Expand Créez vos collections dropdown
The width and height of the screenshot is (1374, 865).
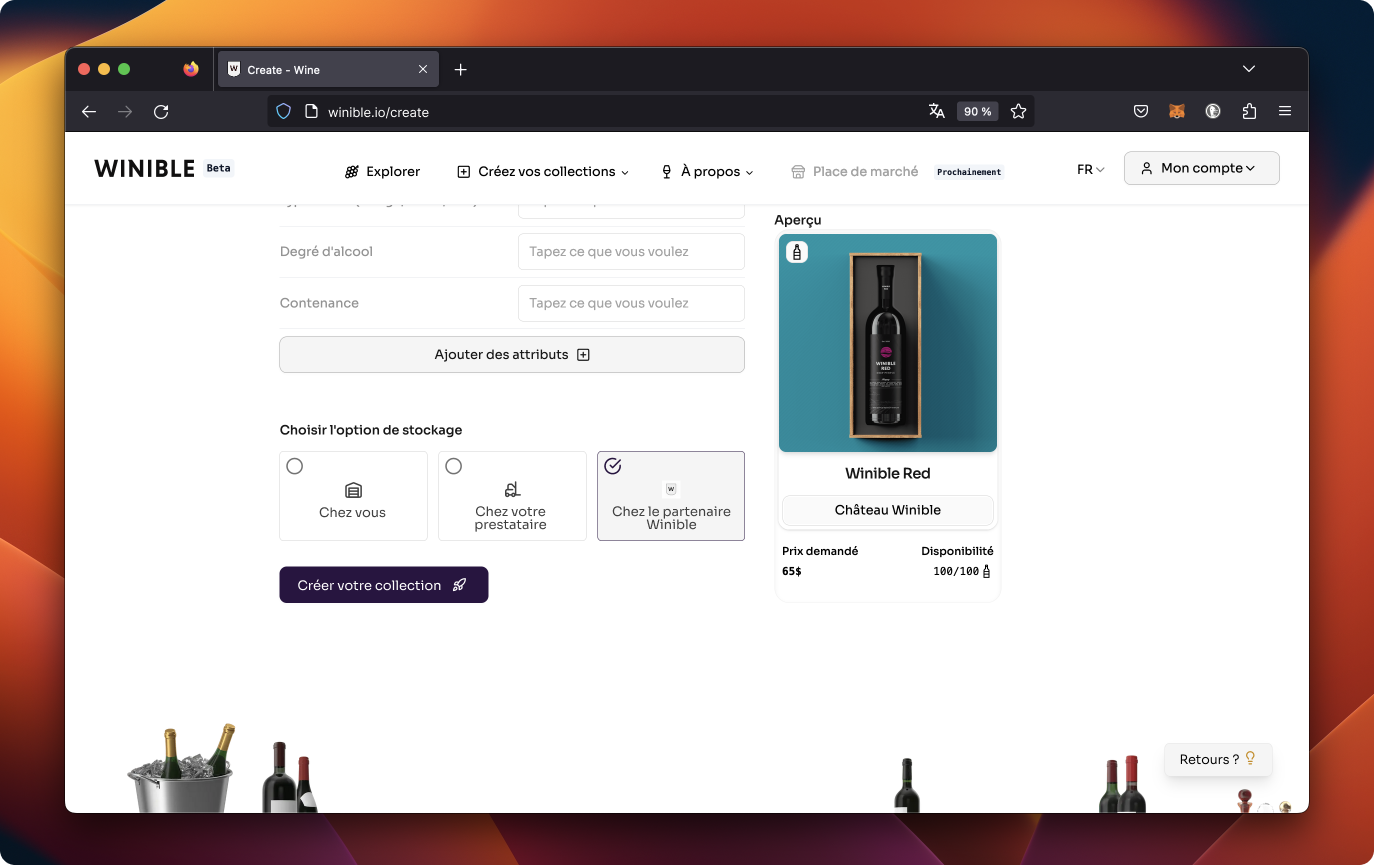(543, 171)
